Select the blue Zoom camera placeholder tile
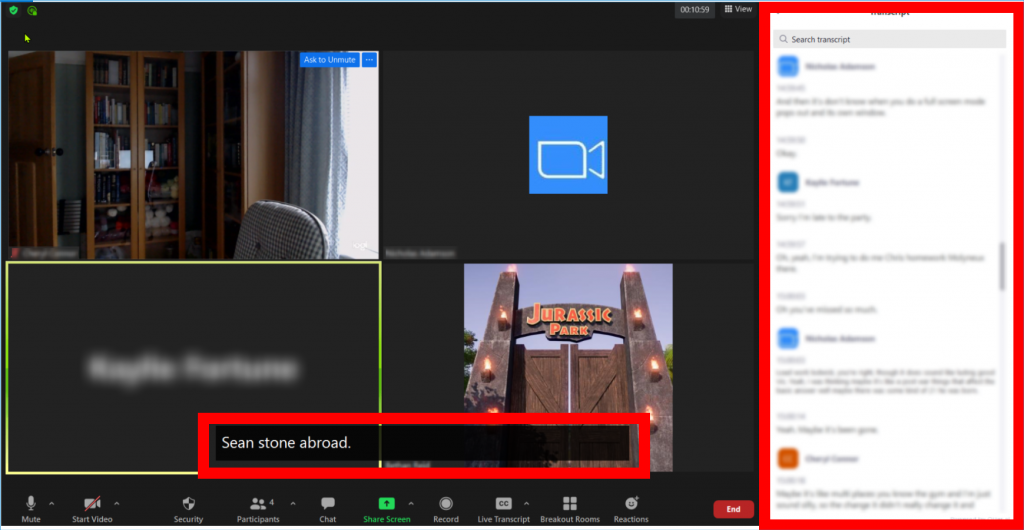The image size is (1024, 530). [568, 155]
